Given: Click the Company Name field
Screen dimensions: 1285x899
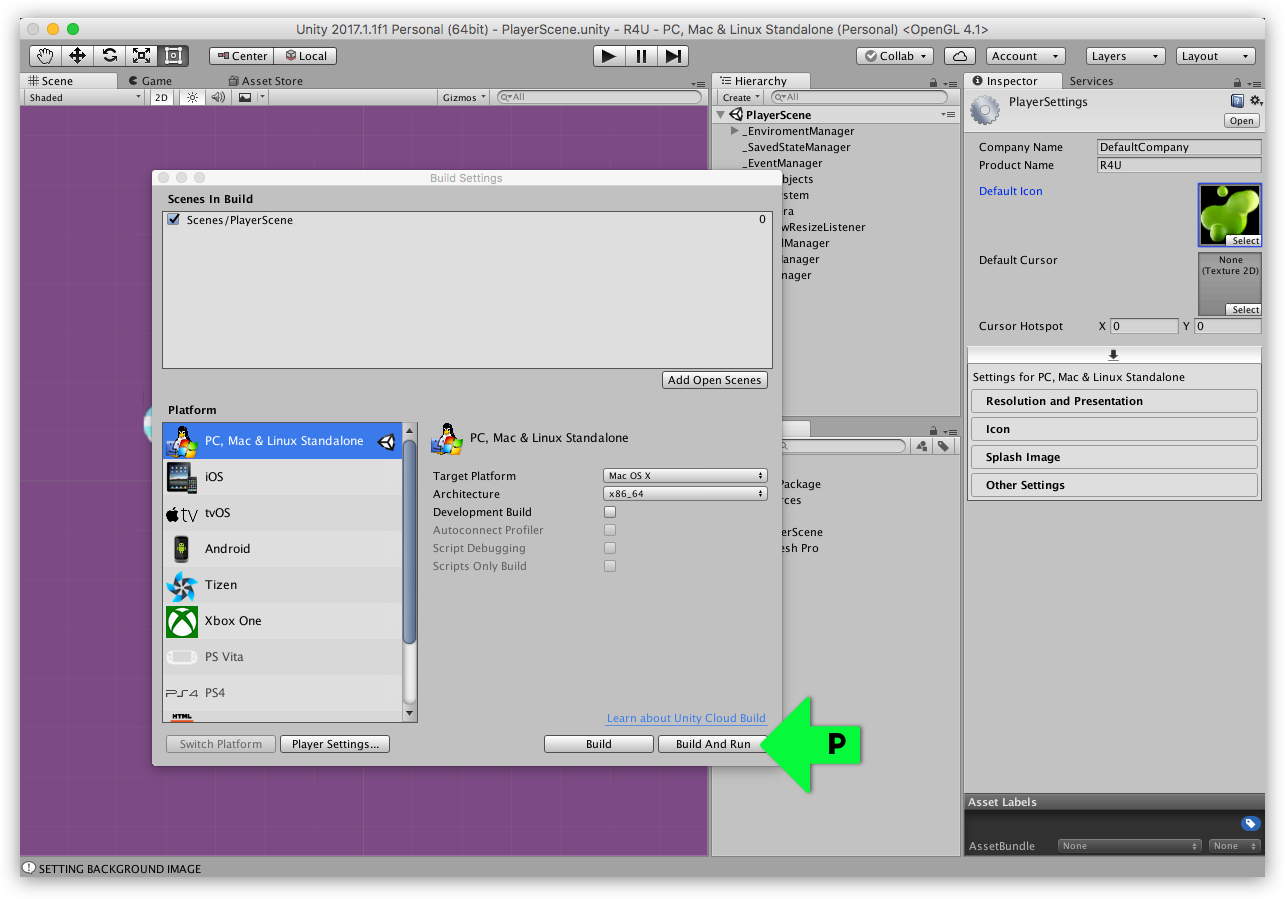Looking at the screenshot, I should 1179,147.
